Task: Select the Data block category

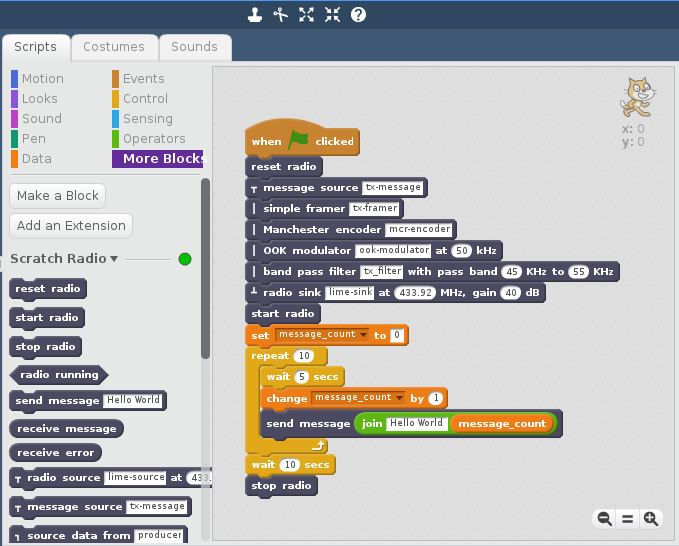Action: pos(32,158)
